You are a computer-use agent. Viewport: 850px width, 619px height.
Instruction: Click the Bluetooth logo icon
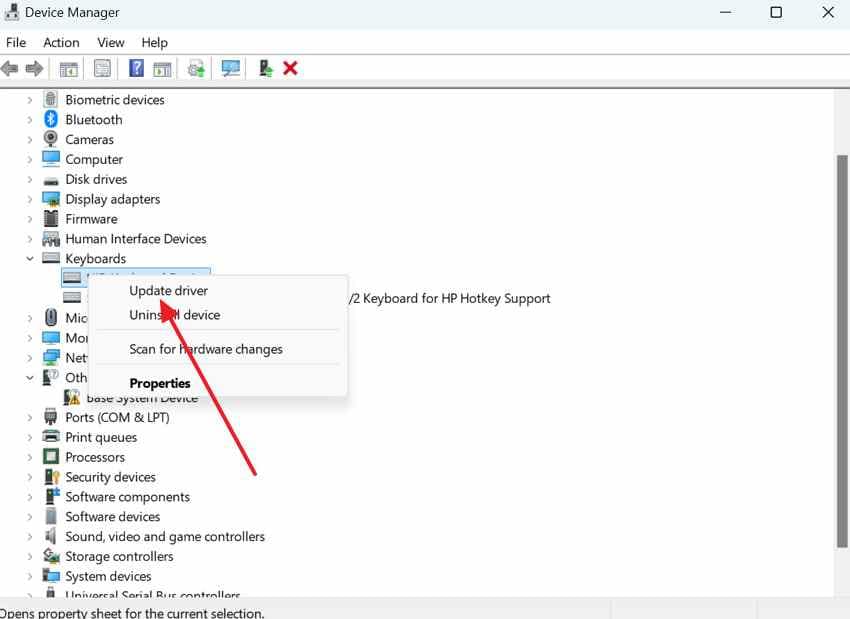click(x=51, y=119)
